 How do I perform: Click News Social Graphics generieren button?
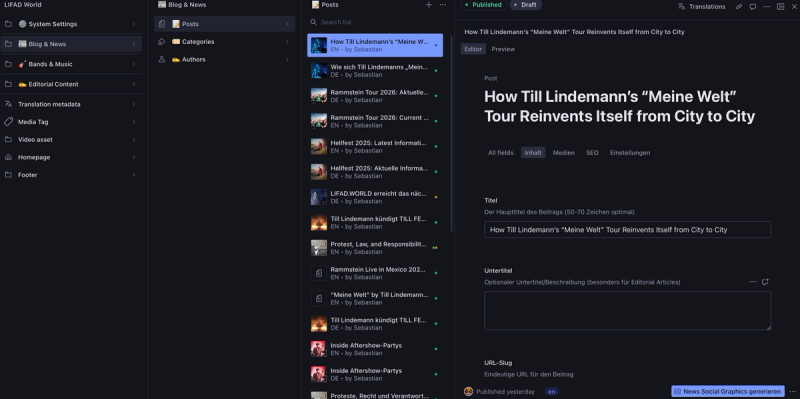(728, 391)
